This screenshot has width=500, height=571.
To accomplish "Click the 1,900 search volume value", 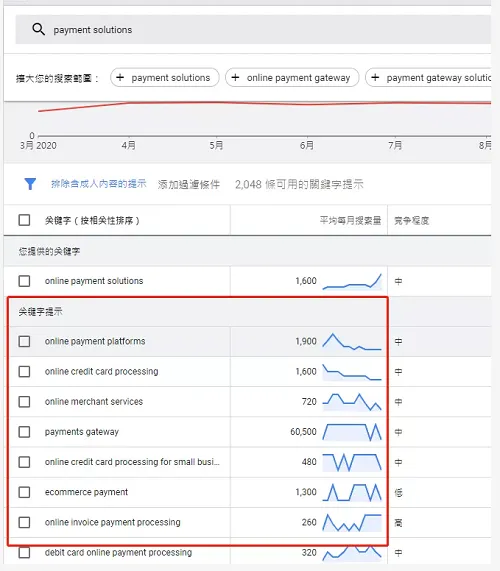I will 306,341.
